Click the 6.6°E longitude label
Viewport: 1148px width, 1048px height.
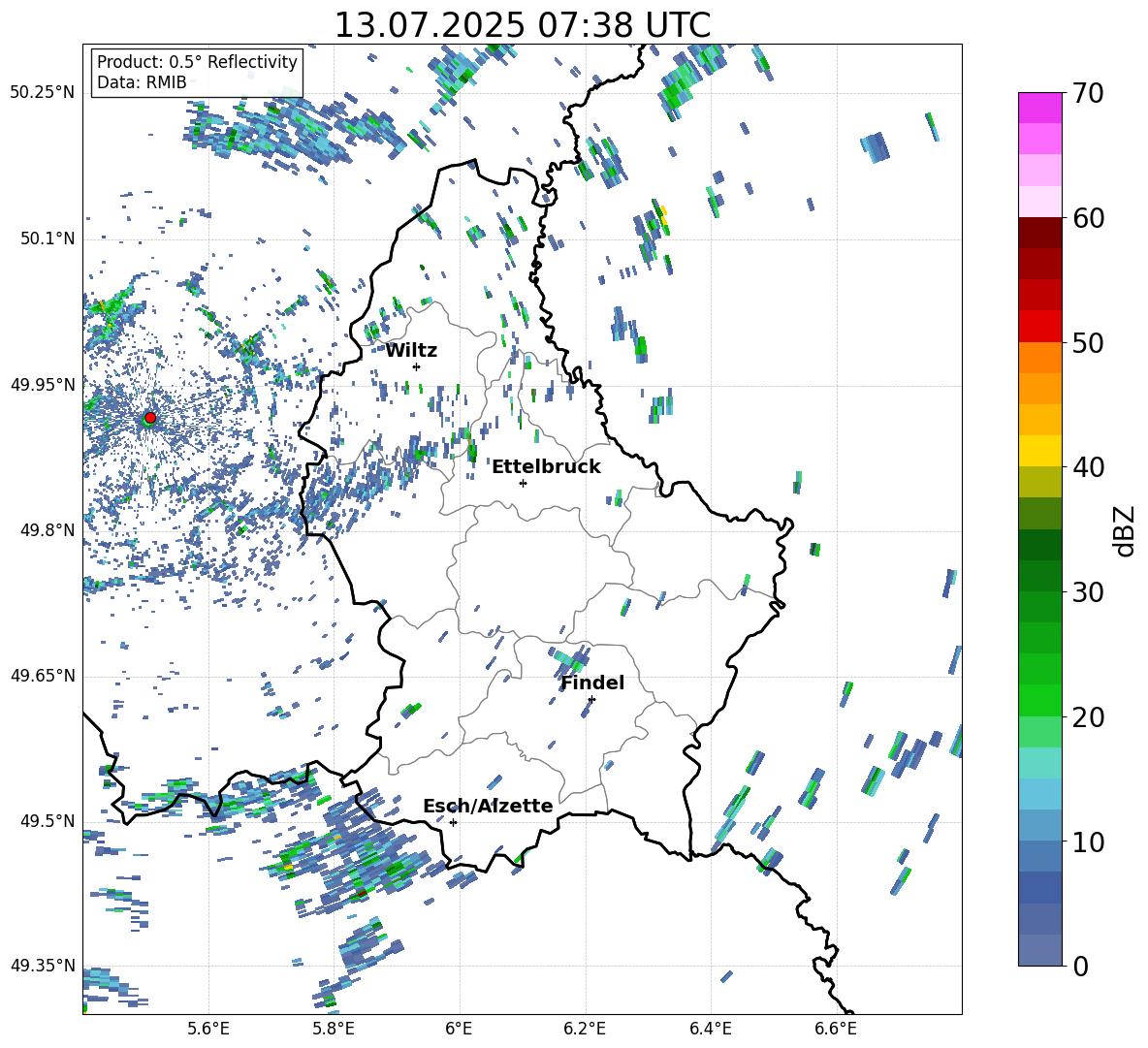pos(836,1029)
